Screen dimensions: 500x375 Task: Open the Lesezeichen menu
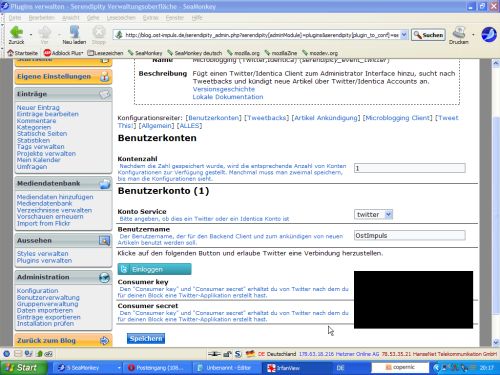pos(121,18)
